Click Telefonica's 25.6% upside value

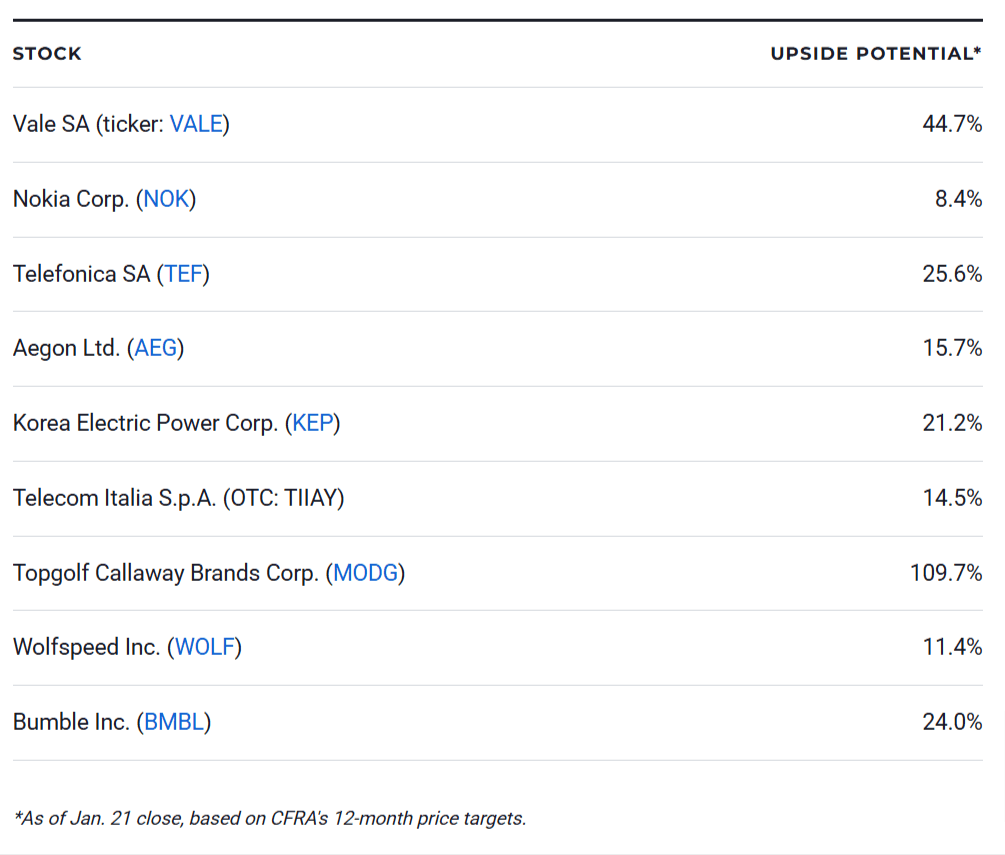(x=952, y=274)
